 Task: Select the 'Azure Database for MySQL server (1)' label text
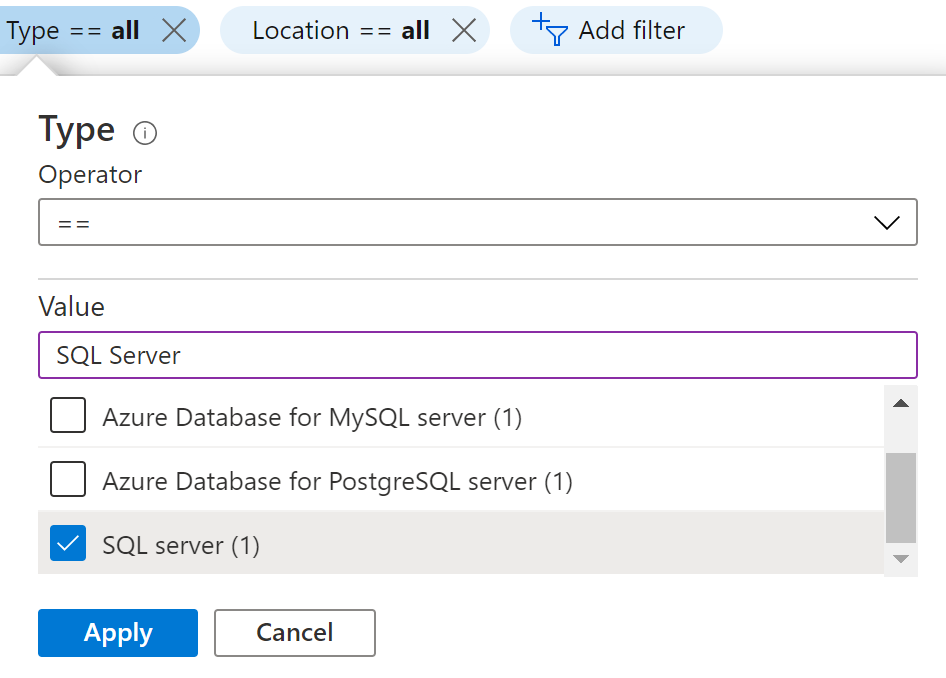pyautogui.click(x=312, y=417)
